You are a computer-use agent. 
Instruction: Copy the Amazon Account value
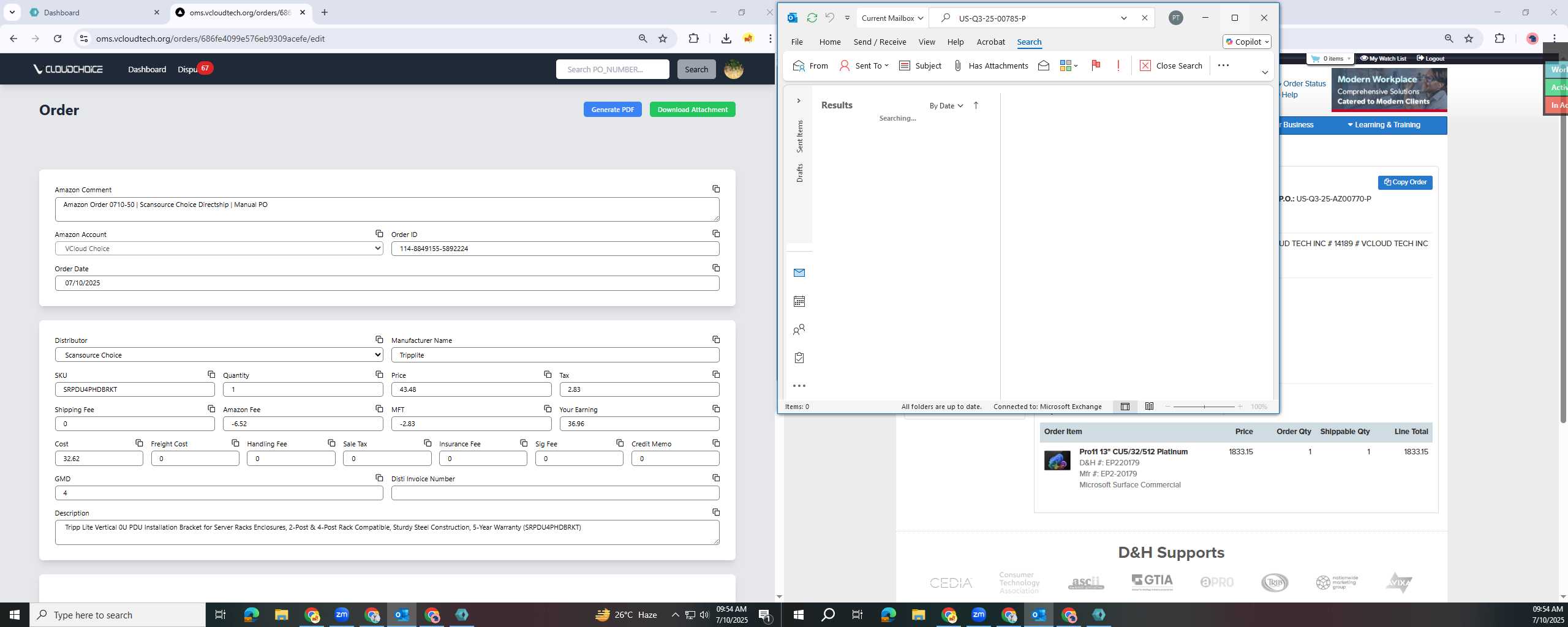click(x=379, y=234)
